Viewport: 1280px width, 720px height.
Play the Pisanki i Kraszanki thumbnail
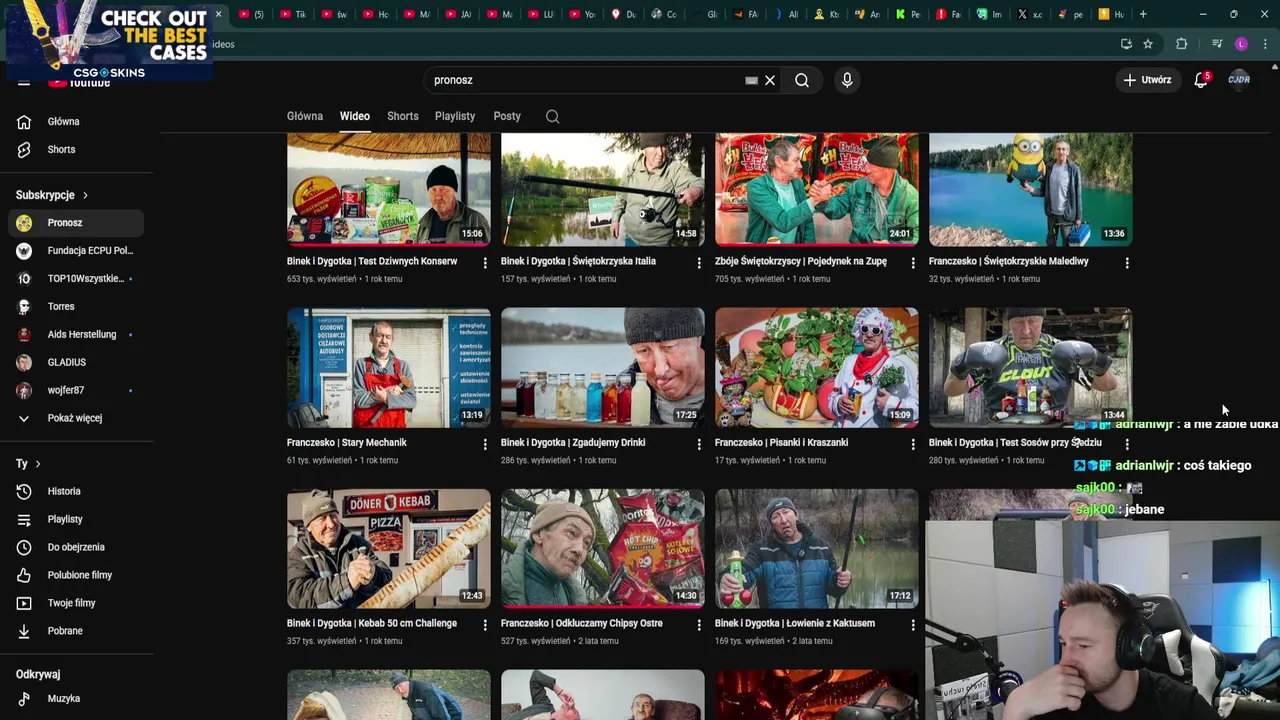click(x=817, y=368)
